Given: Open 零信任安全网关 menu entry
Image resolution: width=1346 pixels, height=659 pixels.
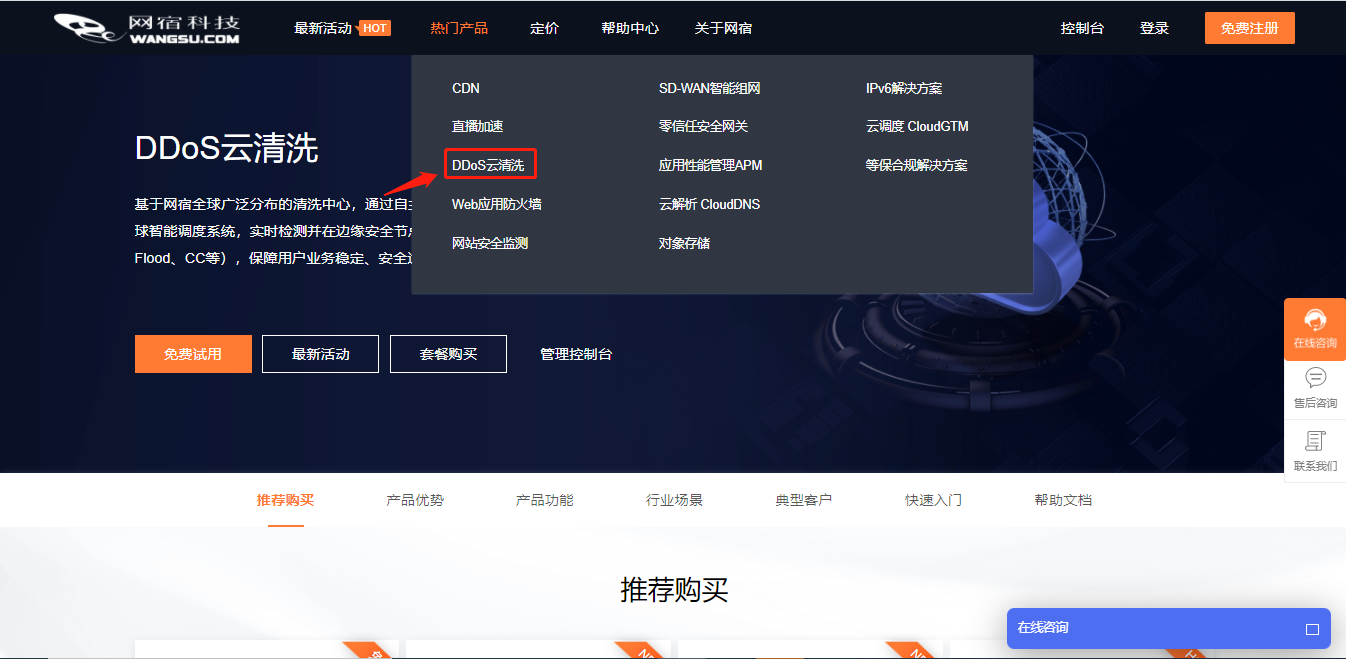Looking at the screenshot, I should click(703, 126).
